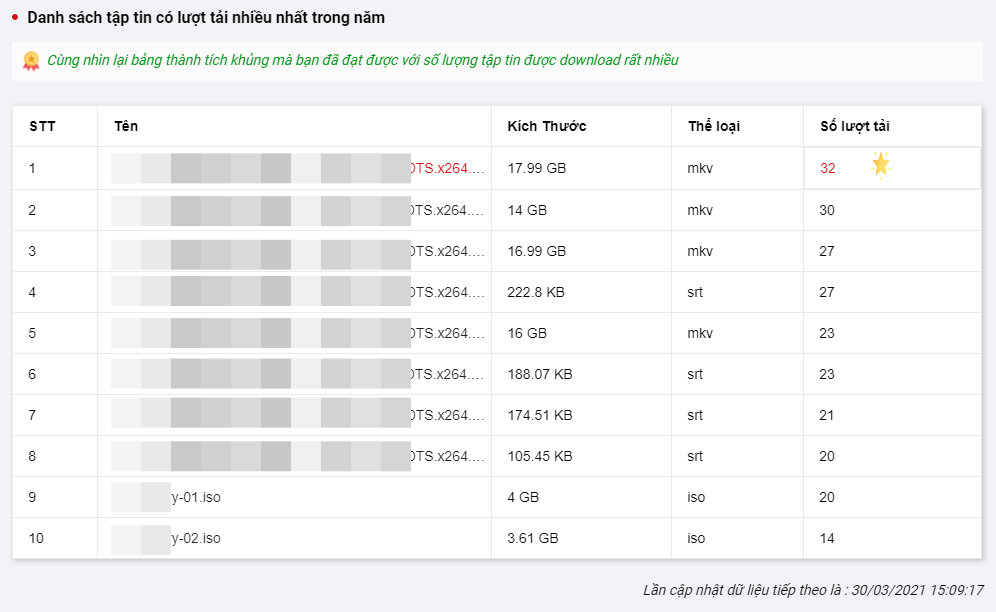Click the "iso" type cell in row 9

coord(696,497)
